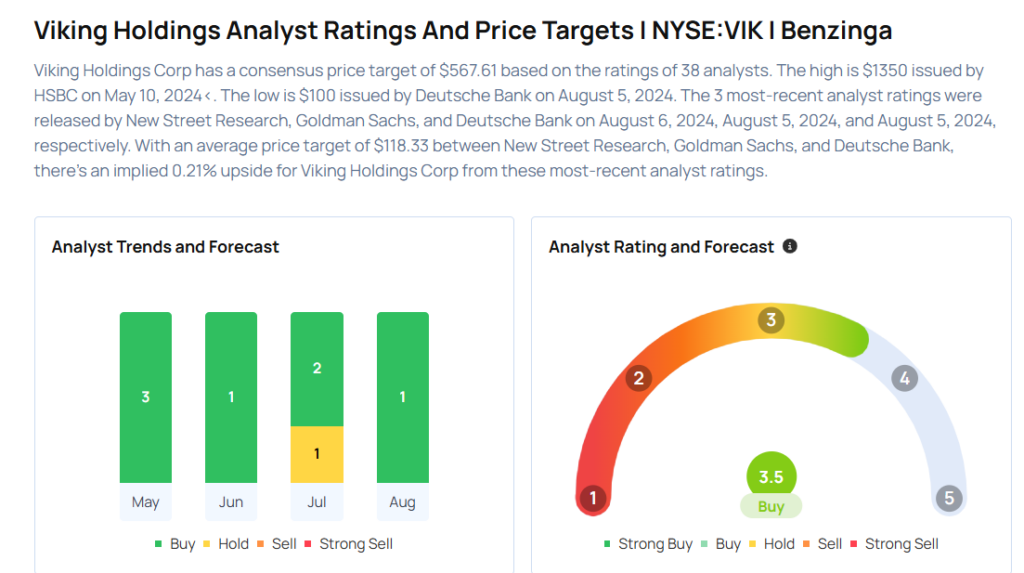
Task: Click the yellow Hold segment in Jul bar
Action: point(317,454)
